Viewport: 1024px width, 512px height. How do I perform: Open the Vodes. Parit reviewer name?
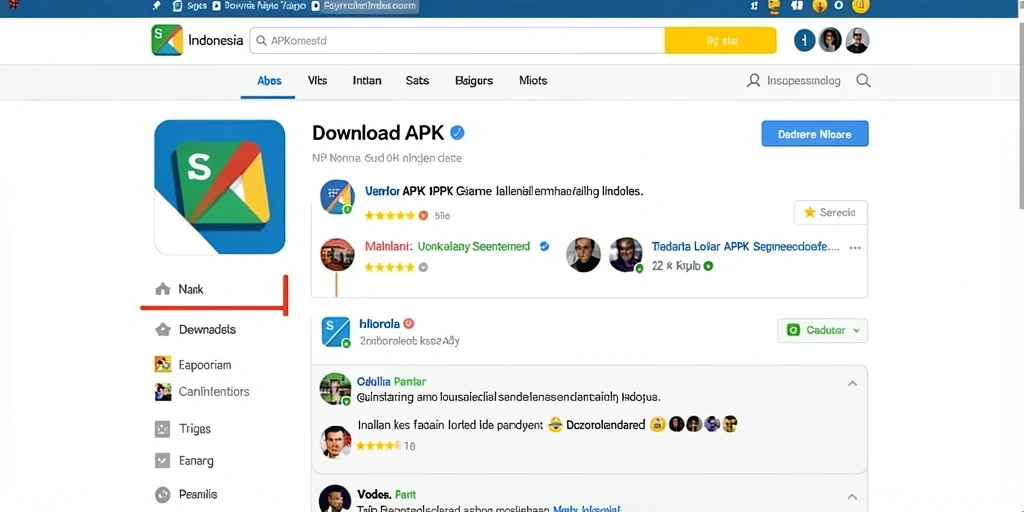(x=387, y=494)
